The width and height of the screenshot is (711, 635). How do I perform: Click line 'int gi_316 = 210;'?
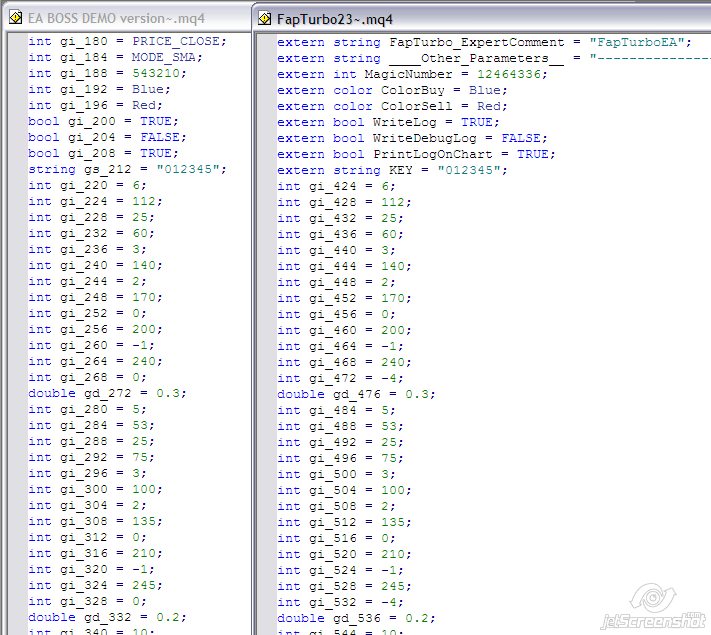coord(95,553)
